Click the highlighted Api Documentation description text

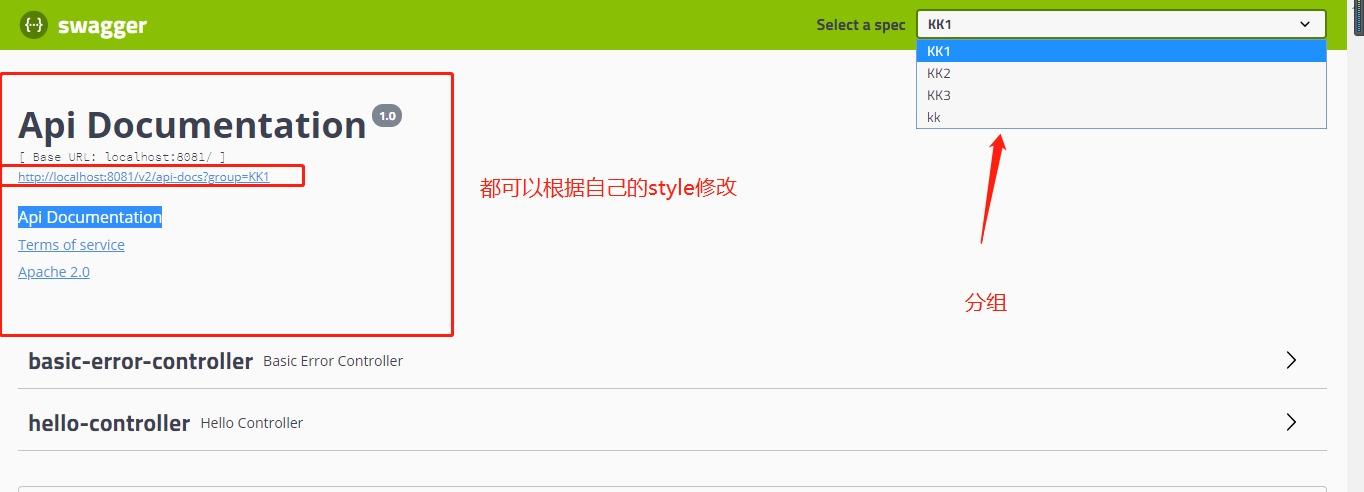(90, 217)
